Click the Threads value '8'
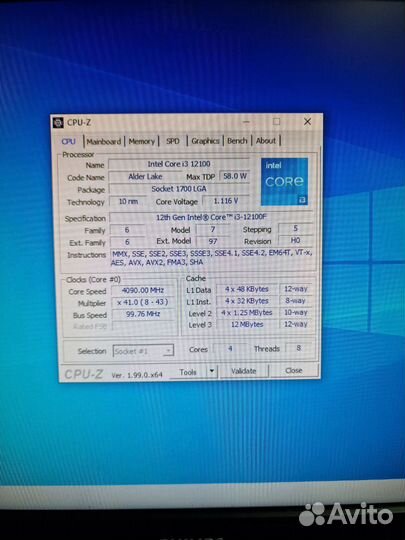This screenshot has width=405, height=540. (299, 348)
